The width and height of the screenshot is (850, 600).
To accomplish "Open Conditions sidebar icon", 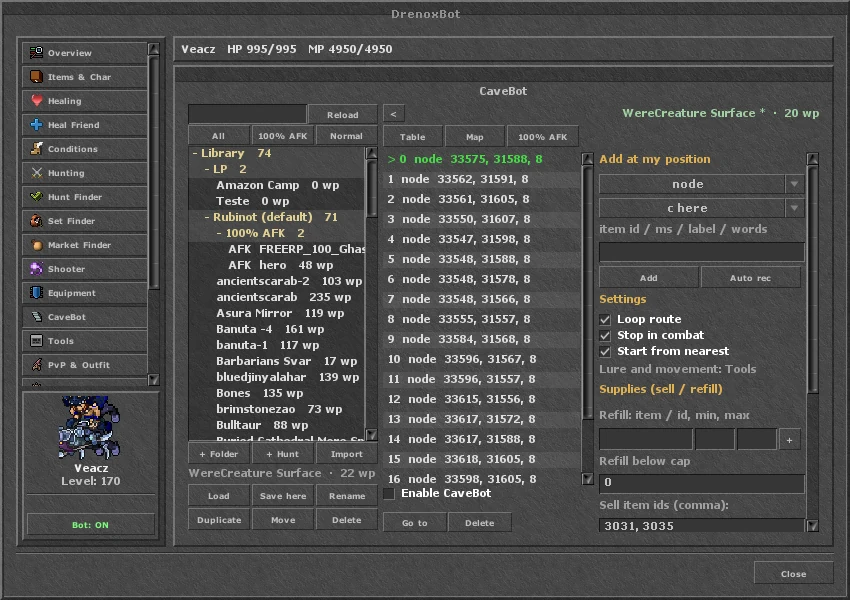I will click(36, 149).
